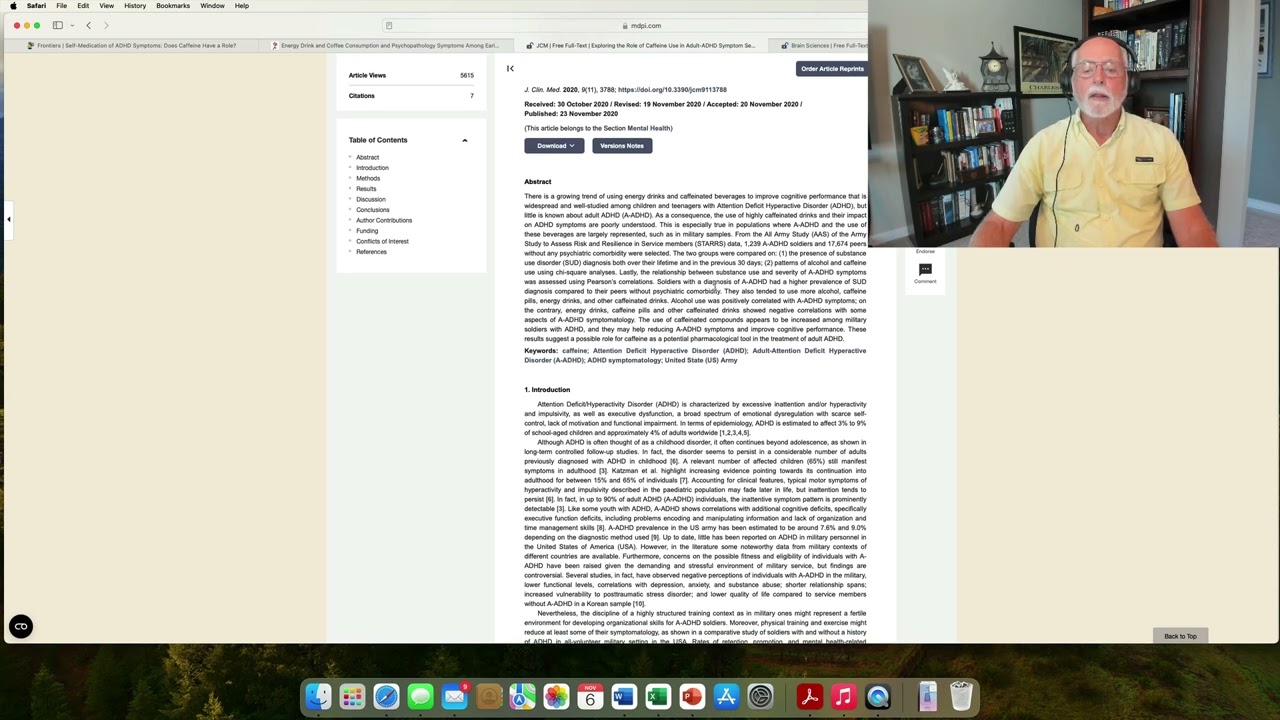Image resolution: width=1280 pixels, height=720 pixels.
Task: Jump to Funding in table of contents
Action: coord(367,231)
